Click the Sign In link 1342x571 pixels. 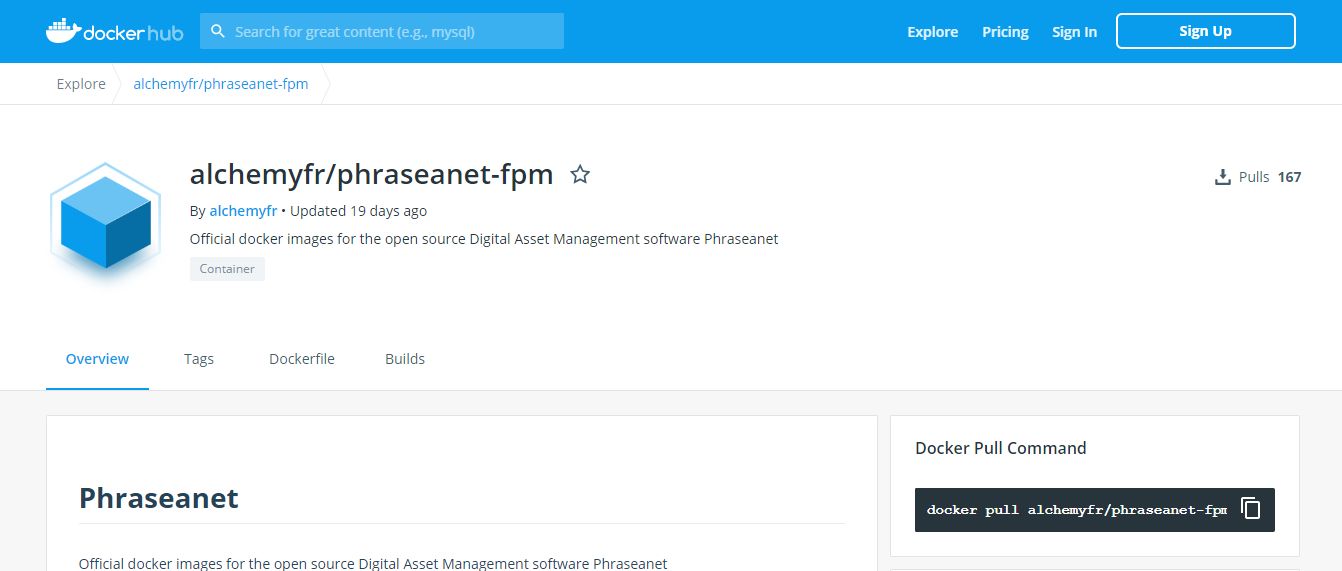[1074, 32]
